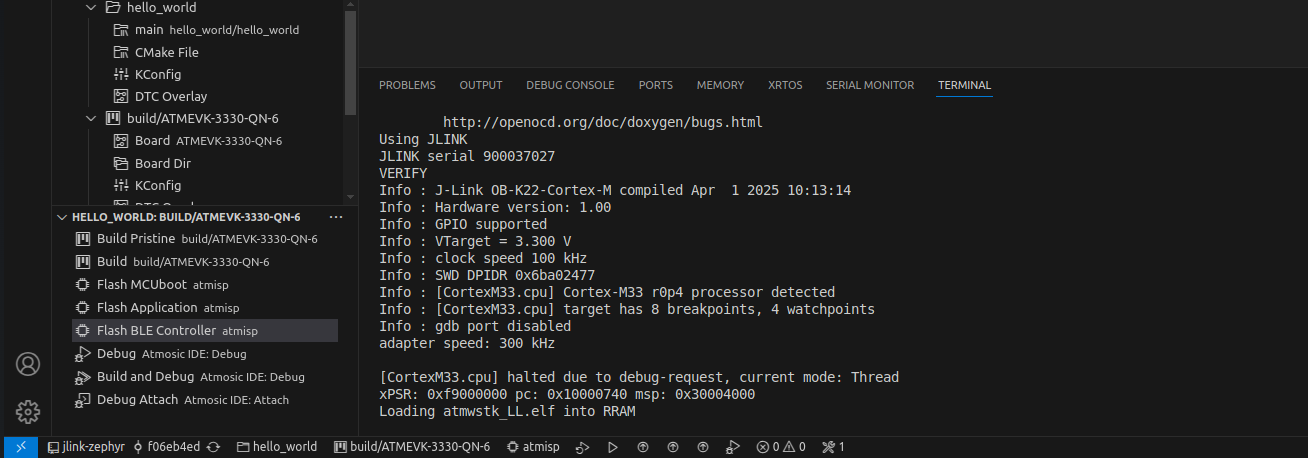The image size is (1308, 458).
Task: Click the play run icon in status bar
Action: click(x=613, y=447)
